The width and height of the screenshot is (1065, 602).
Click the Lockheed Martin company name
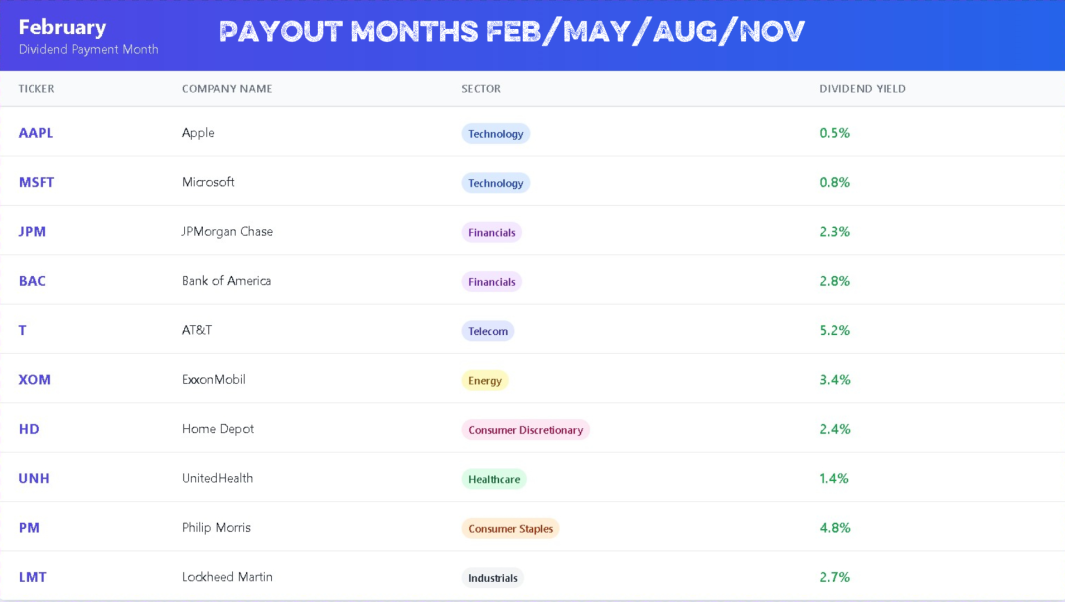click(227, 578)
